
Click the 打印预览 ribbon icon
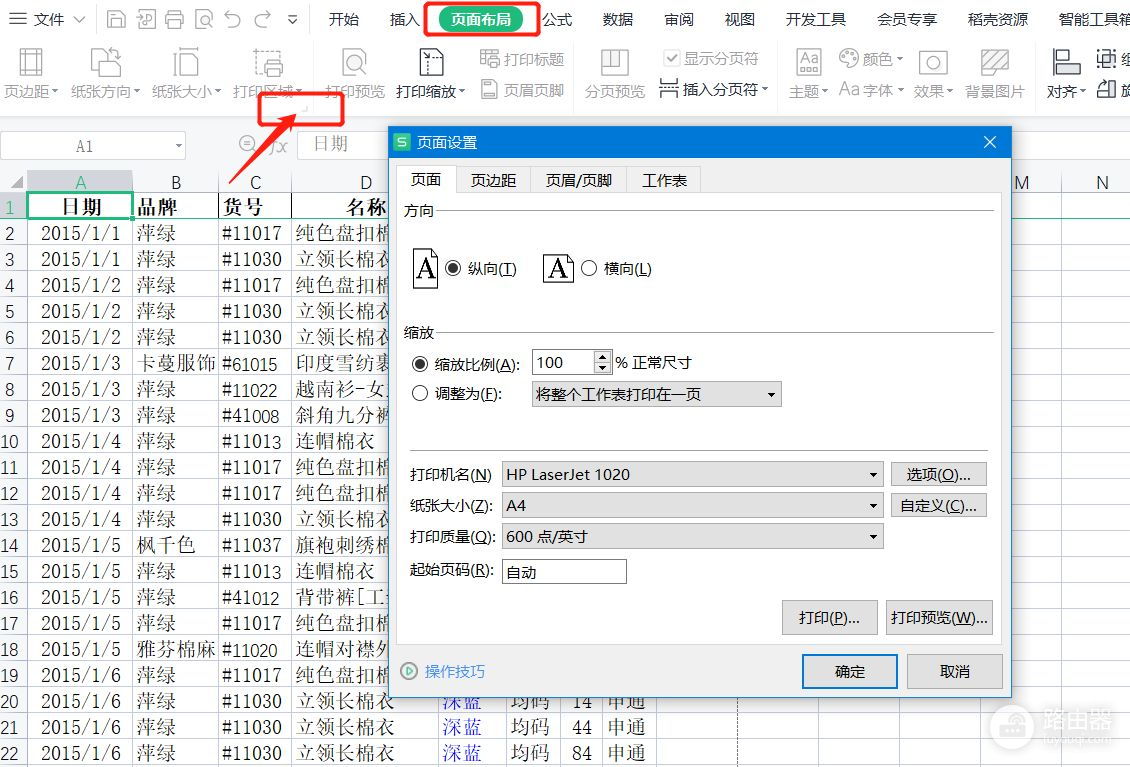click(354, 64)
